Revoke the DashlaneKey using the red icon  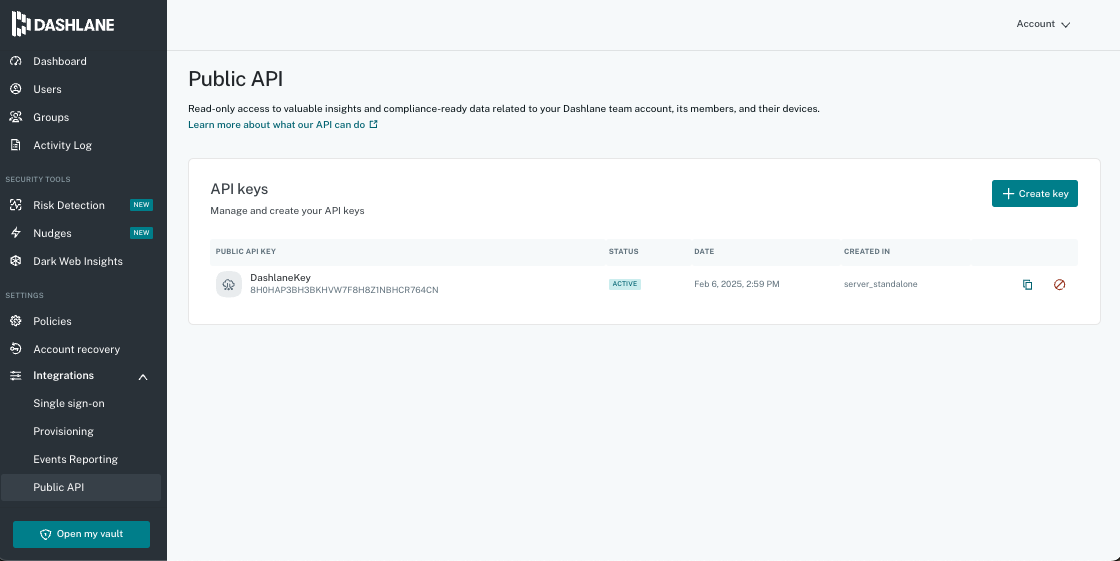click(x=1059, y=285)
